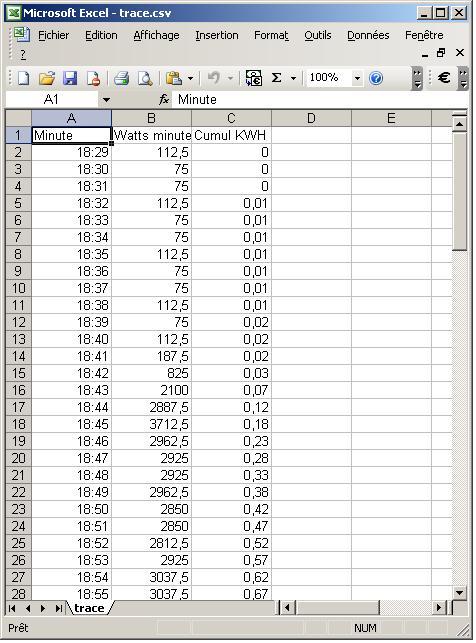Open the zoom 100% dropdown
476x643 pixels.
tap(358, 78)
